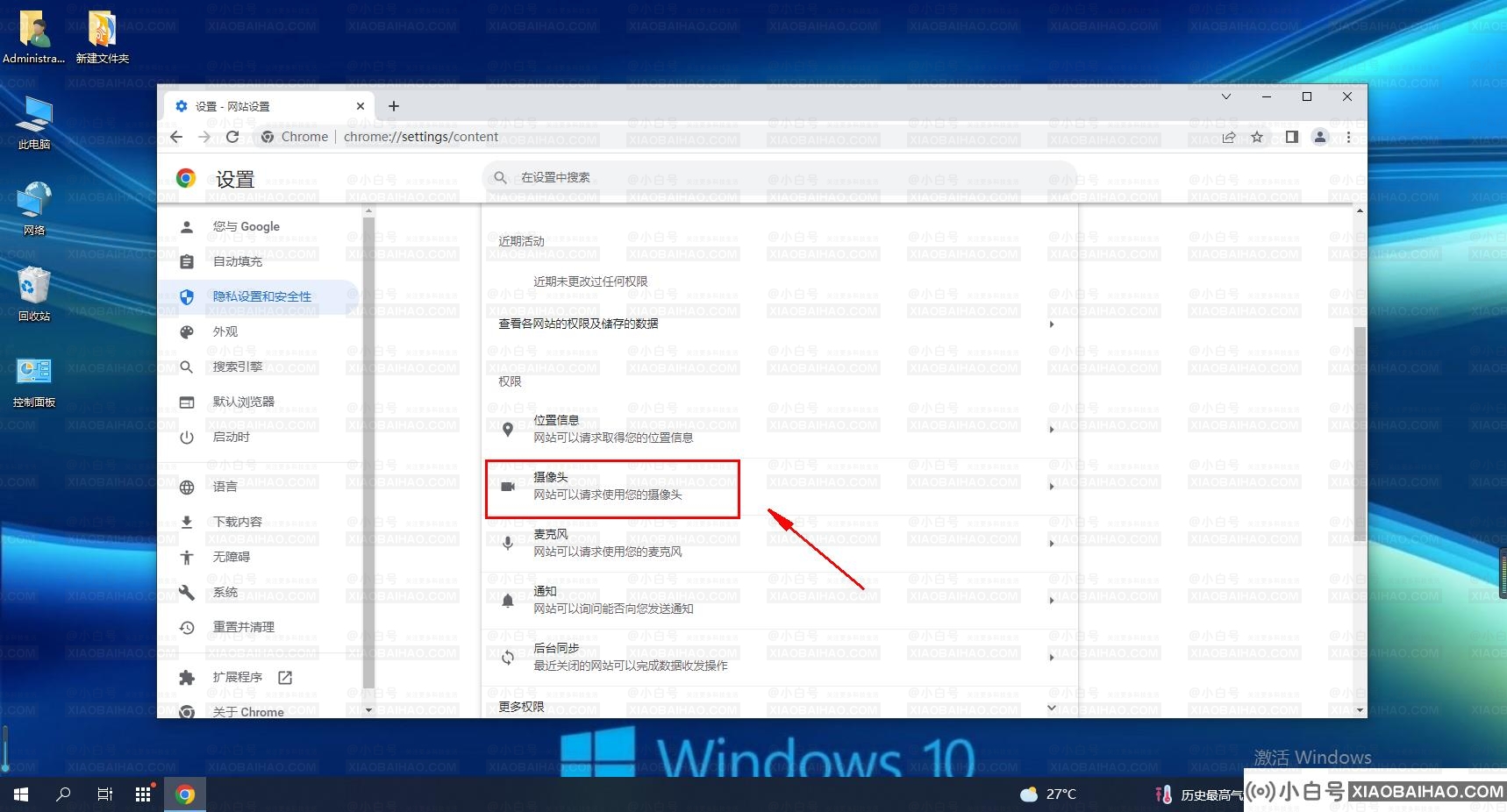Click the apps grid icon in taskbar

tap(144, 794)
